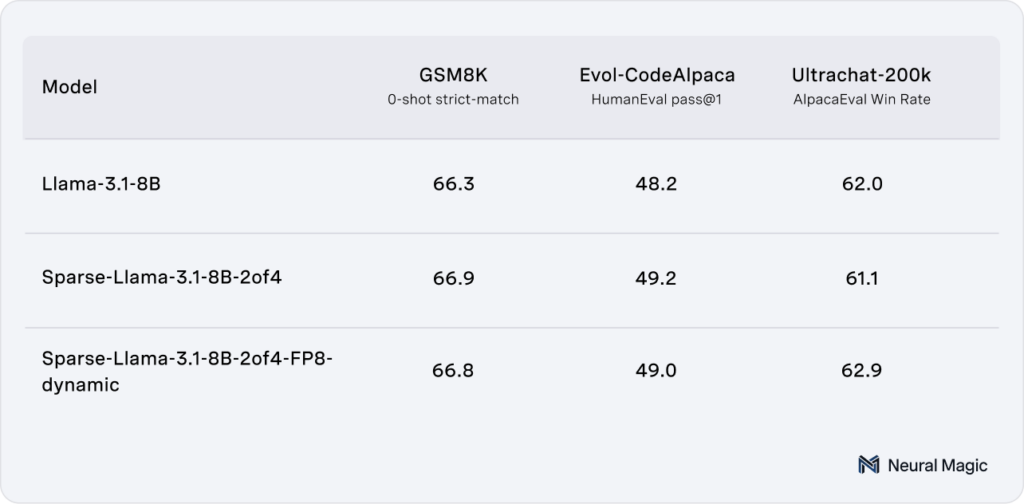1024x504 pixels.
Task: Click the GSM8K column header
Action: click(x=453, y=76)
